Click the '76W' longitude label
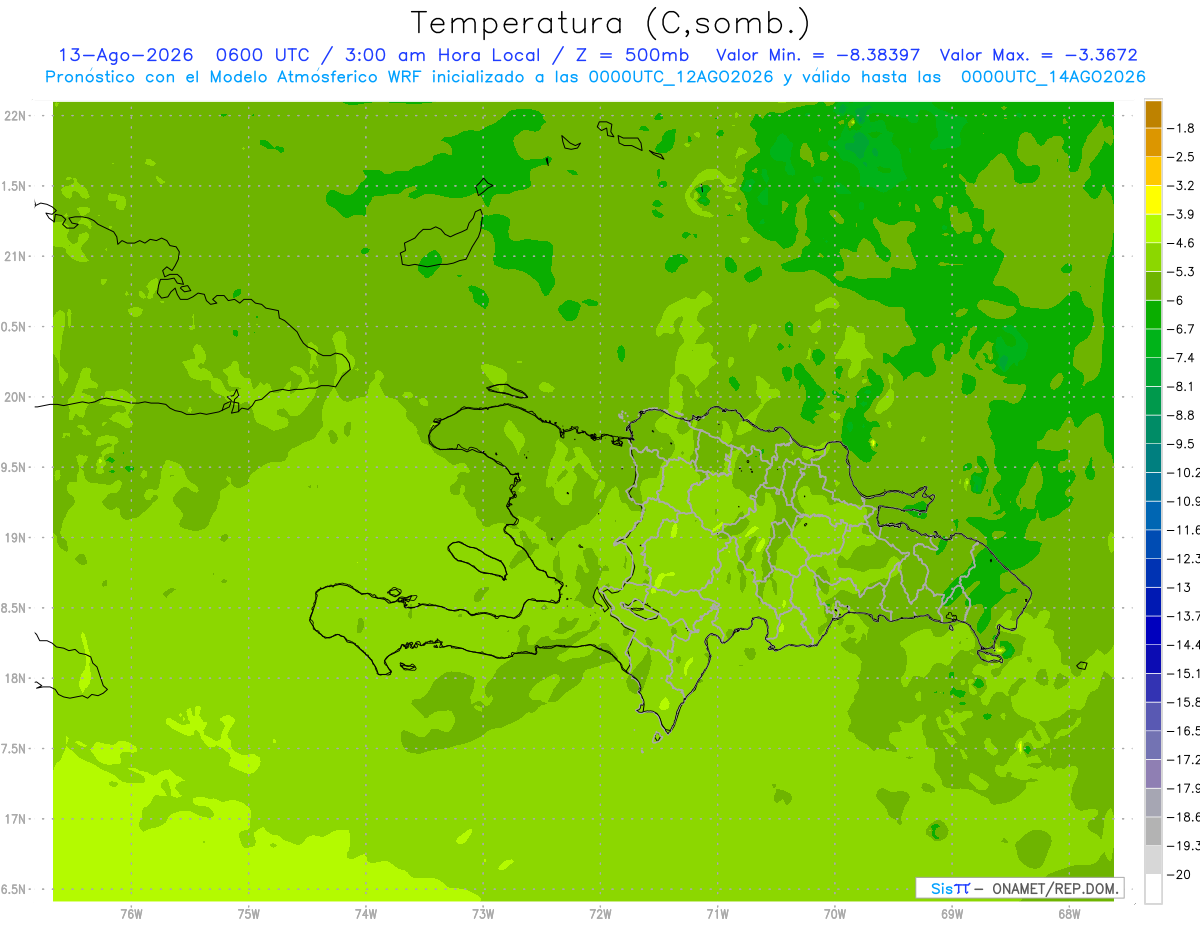 coord(131,913)
